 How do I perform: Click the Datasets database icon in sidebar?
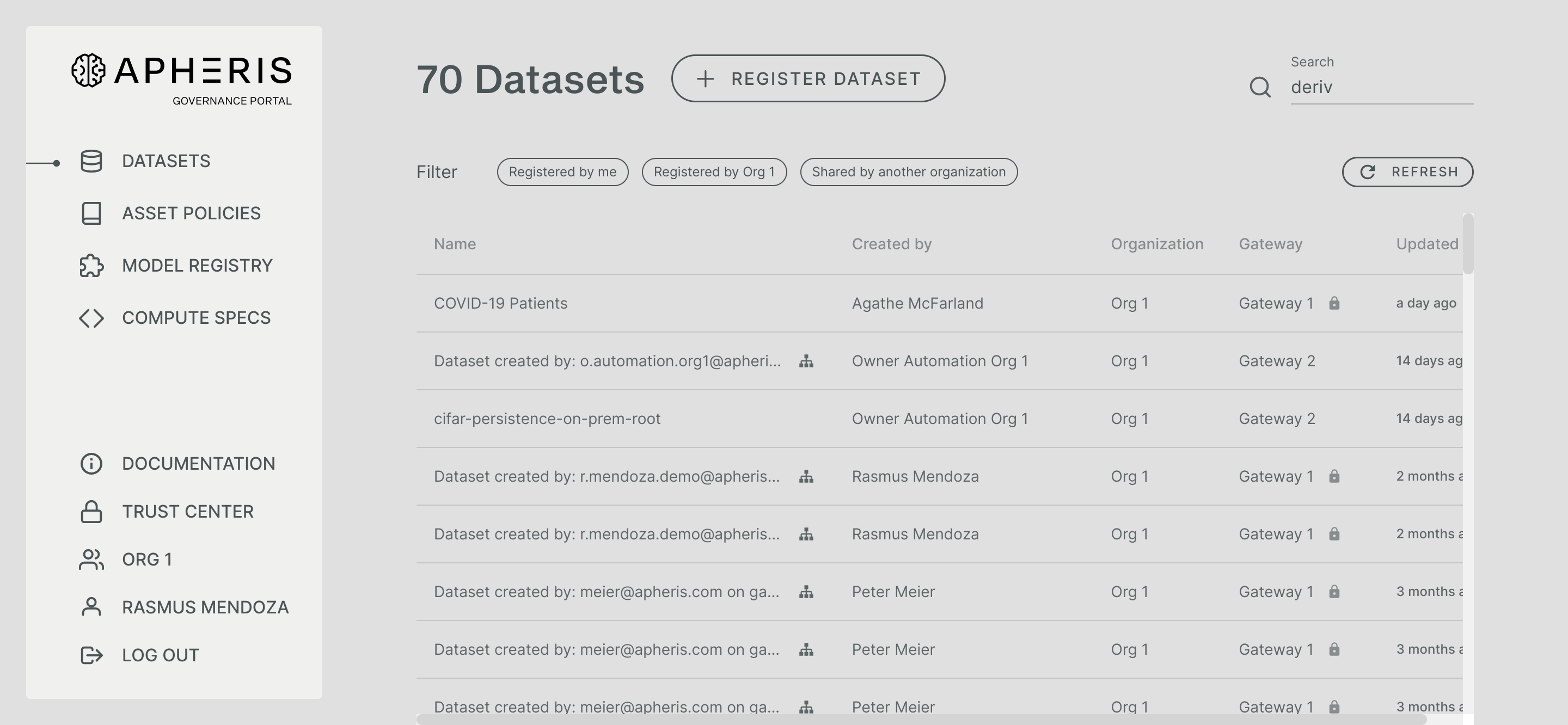(91, 161)
